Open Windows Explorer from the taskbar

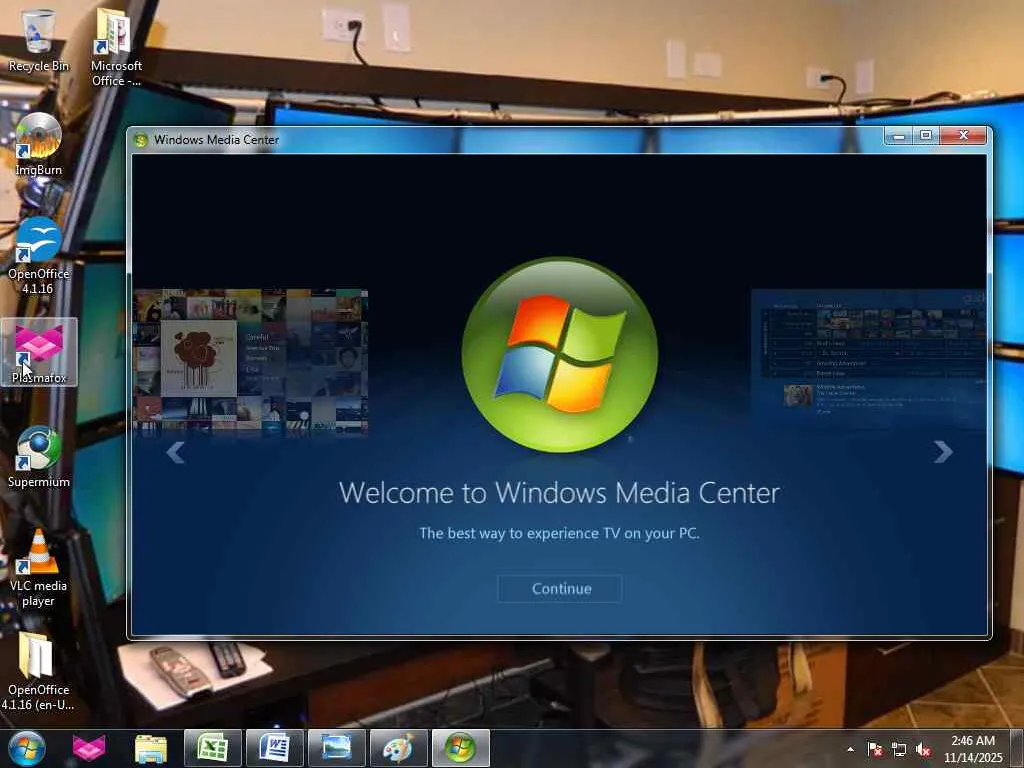tap(151, 748)
